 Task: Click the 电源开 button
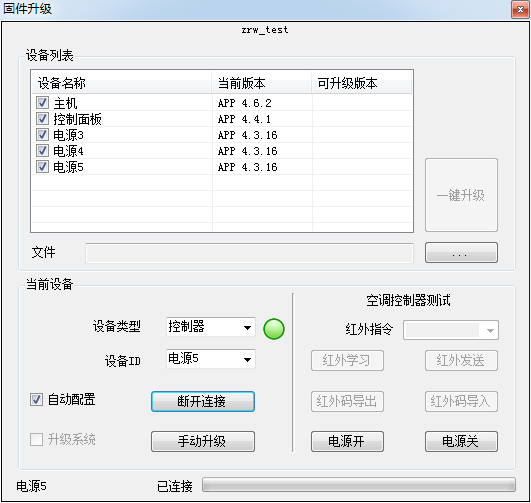(x=347, y=441)
